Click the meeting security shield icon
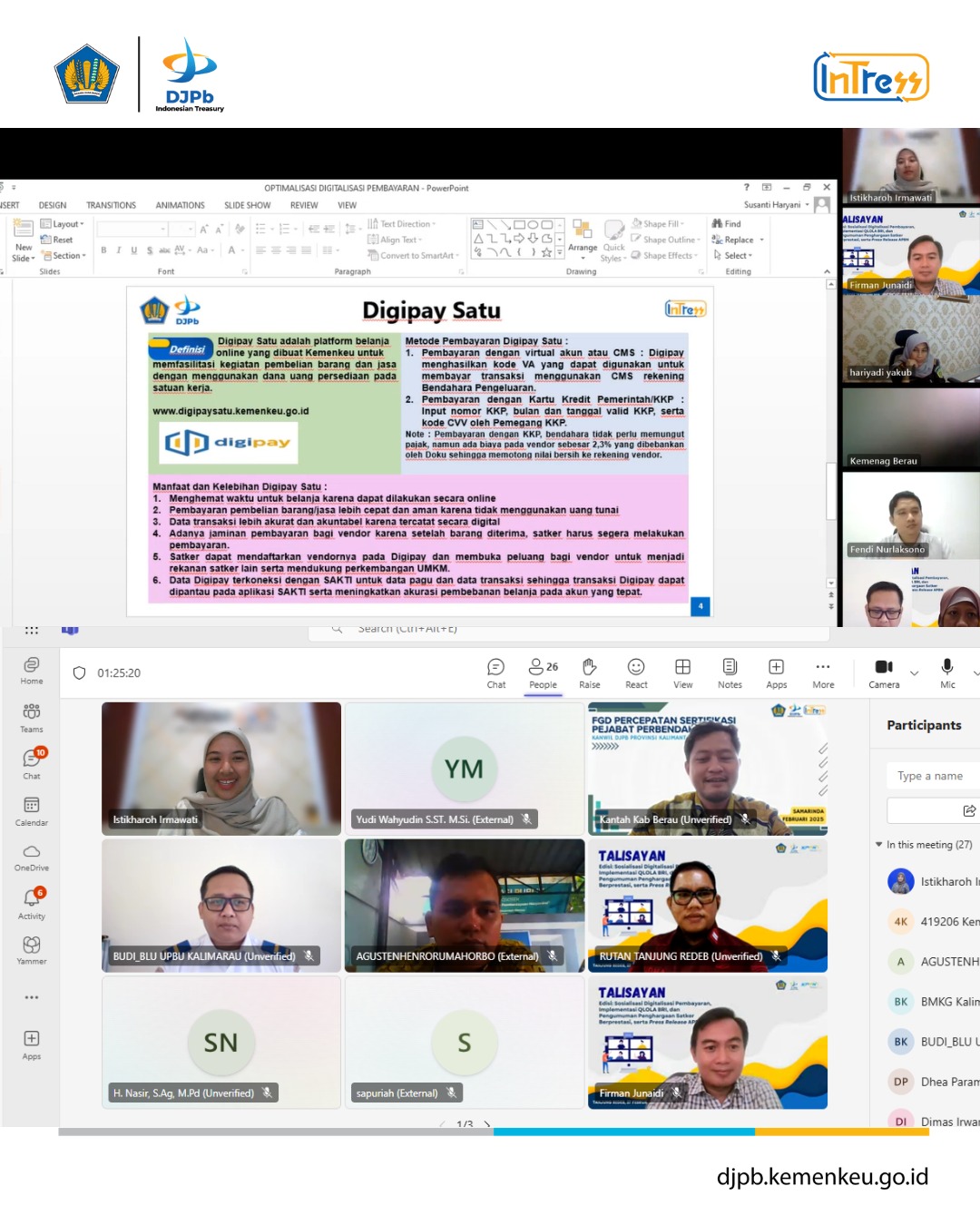The image size is (980, 1225). [x=79, y=673]
